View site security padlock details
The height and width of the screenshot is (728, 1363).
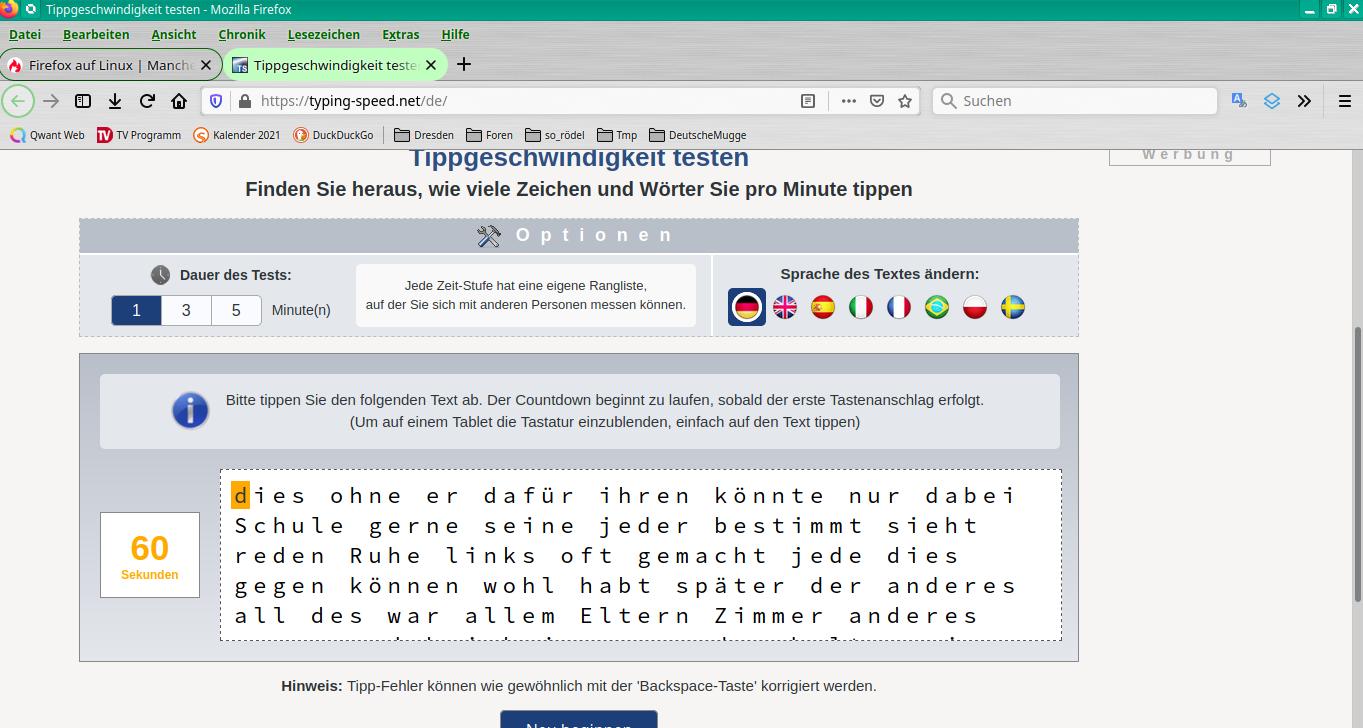tap(244, 101)
